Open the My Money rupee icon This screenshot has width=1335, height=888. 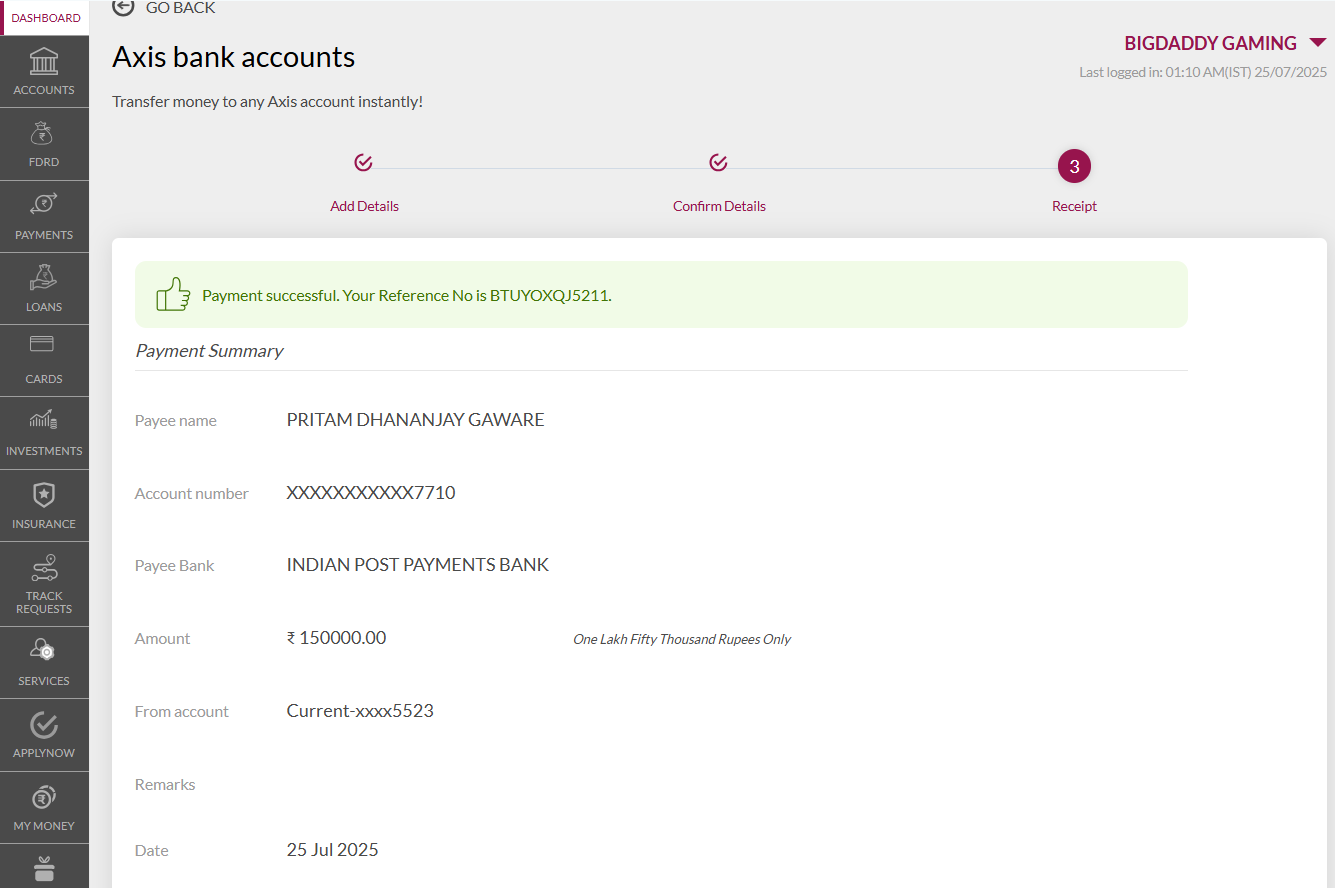(44, 797)
